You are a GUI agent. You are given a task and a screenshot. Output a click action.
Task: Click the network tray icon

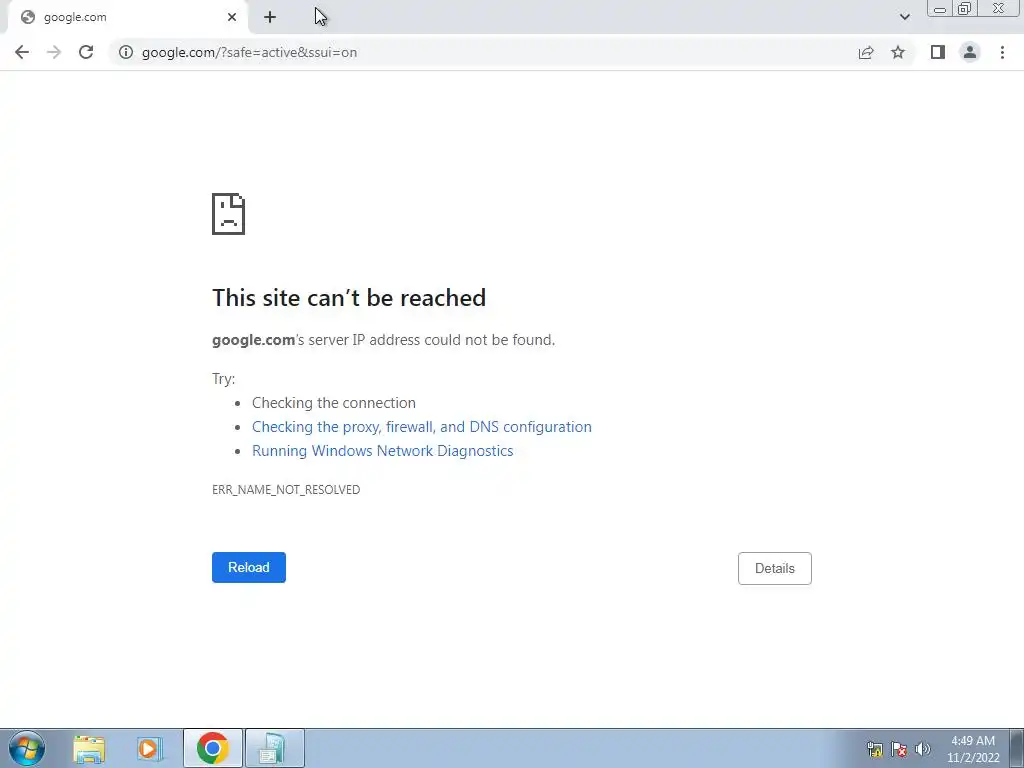[874, 749]
